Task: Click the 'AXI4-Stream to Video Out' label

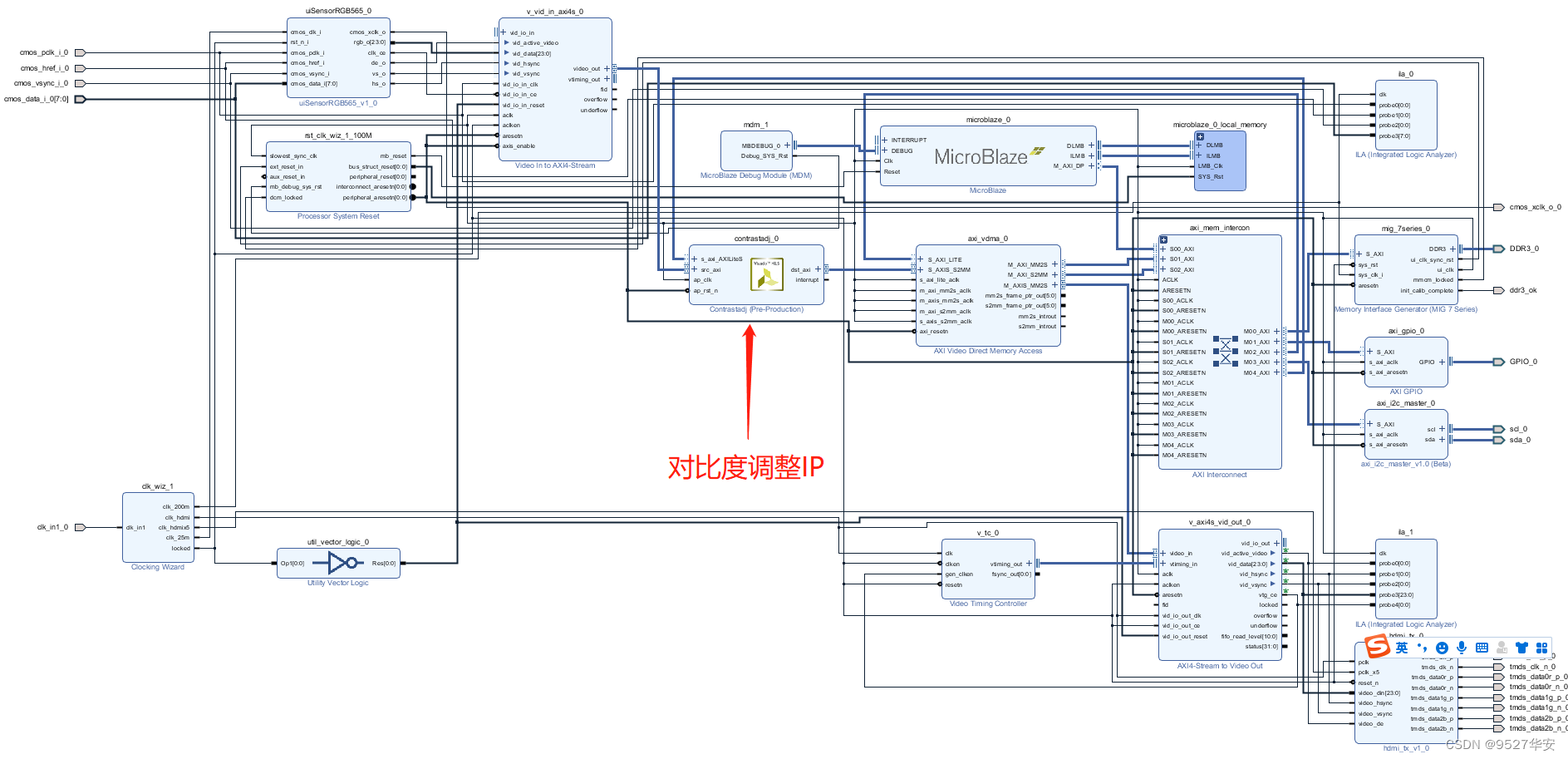Action: click(1220, 666)
